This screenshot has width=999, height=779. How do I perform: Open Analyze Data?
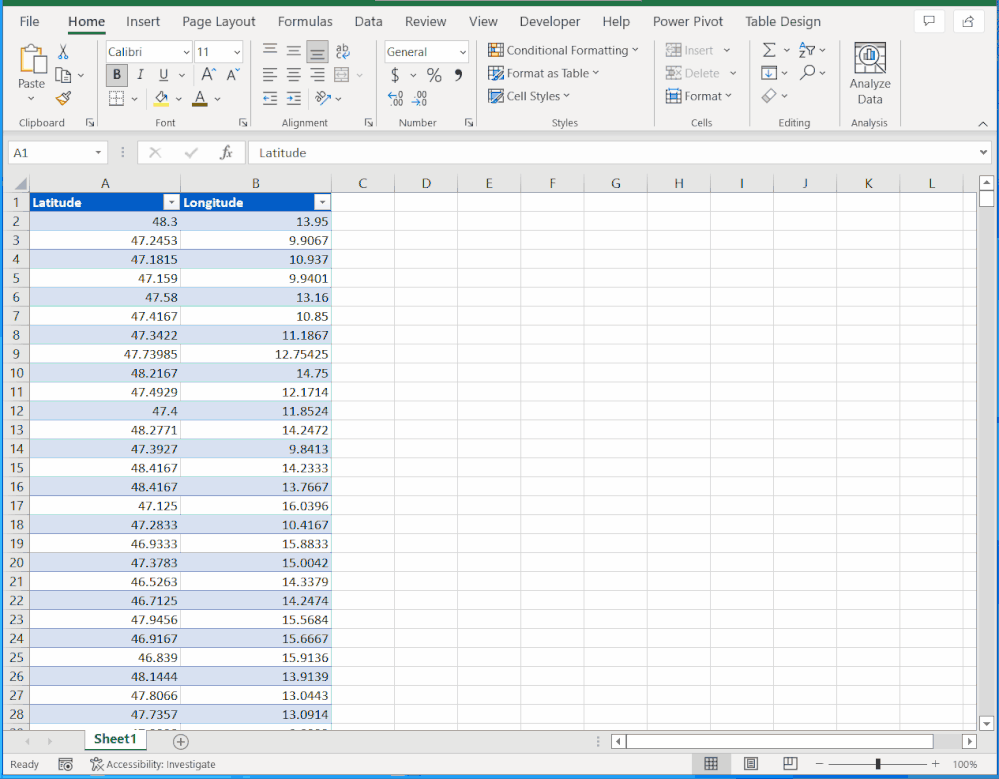coord(870,74)
